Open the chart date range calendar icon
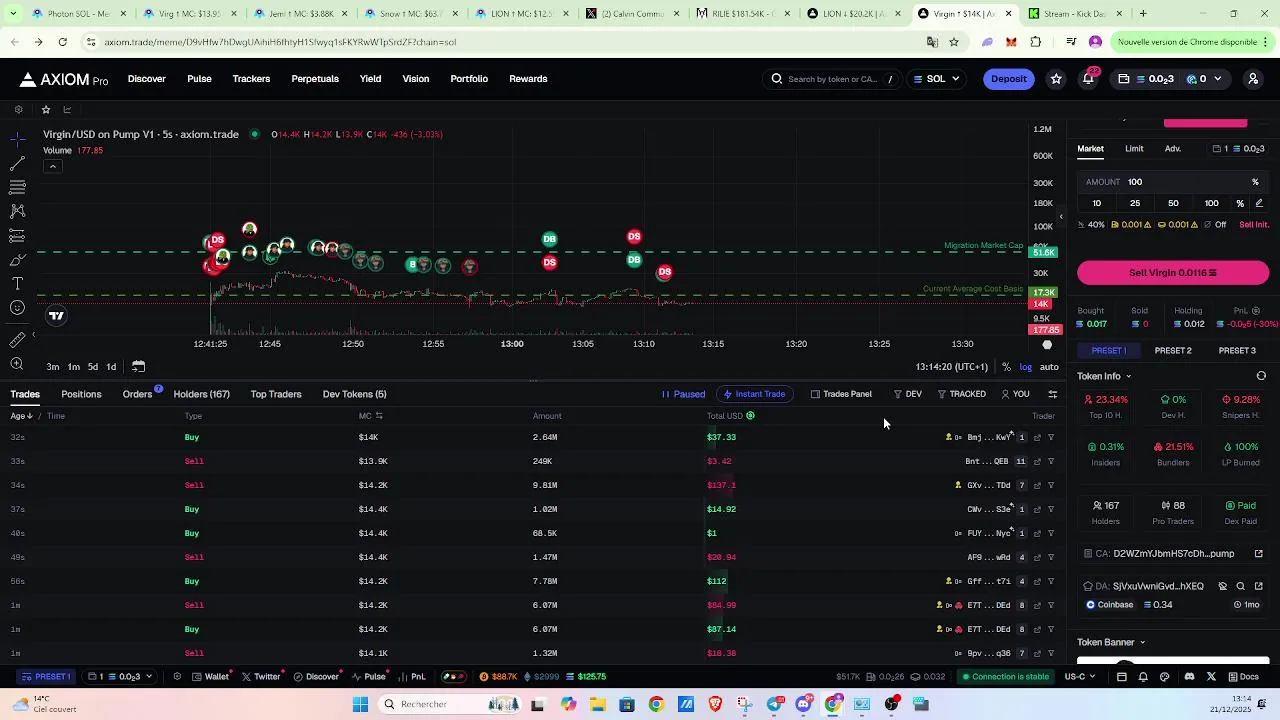The height and width of the screenshot is (720, 1280). click(x=138, y=367)
